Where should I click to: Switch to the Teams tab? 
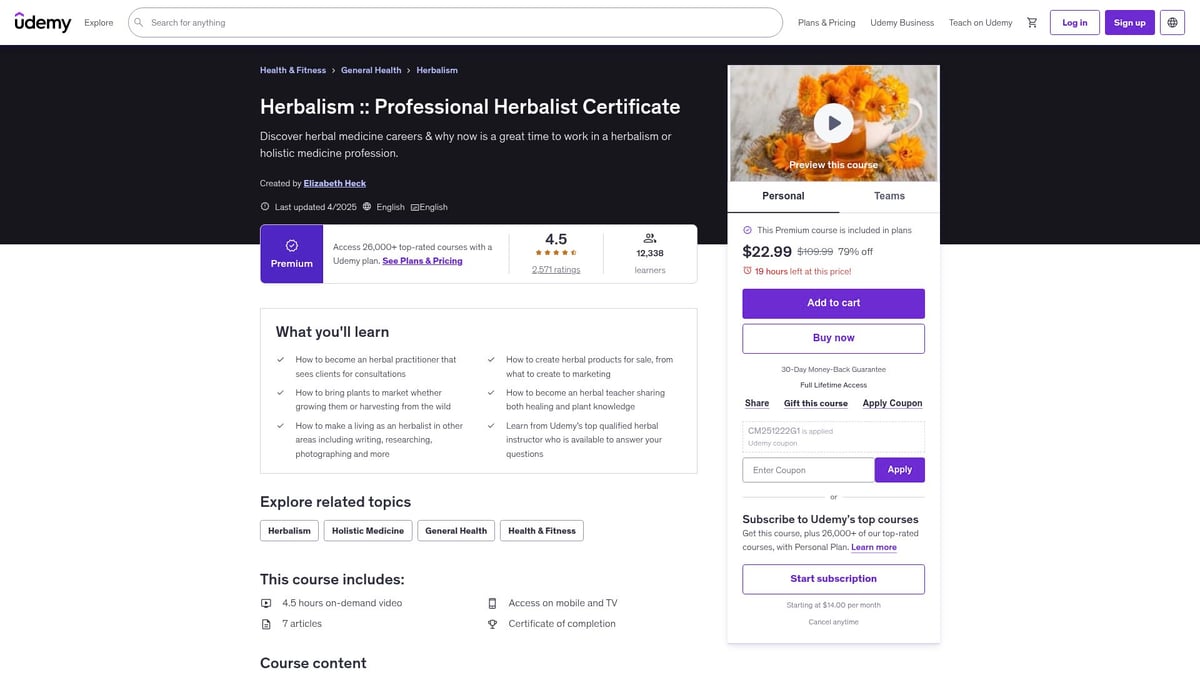(888, 196)
